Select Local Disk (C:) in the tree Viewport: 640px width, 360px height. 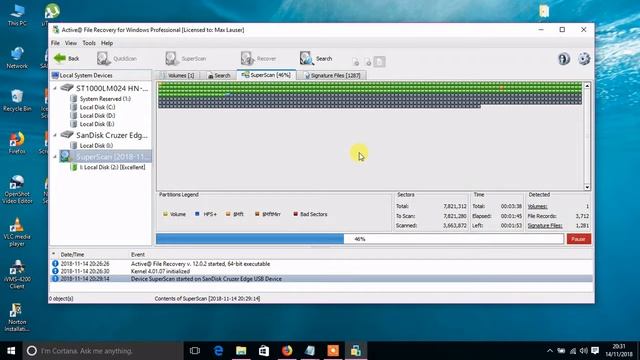point(97,107)
